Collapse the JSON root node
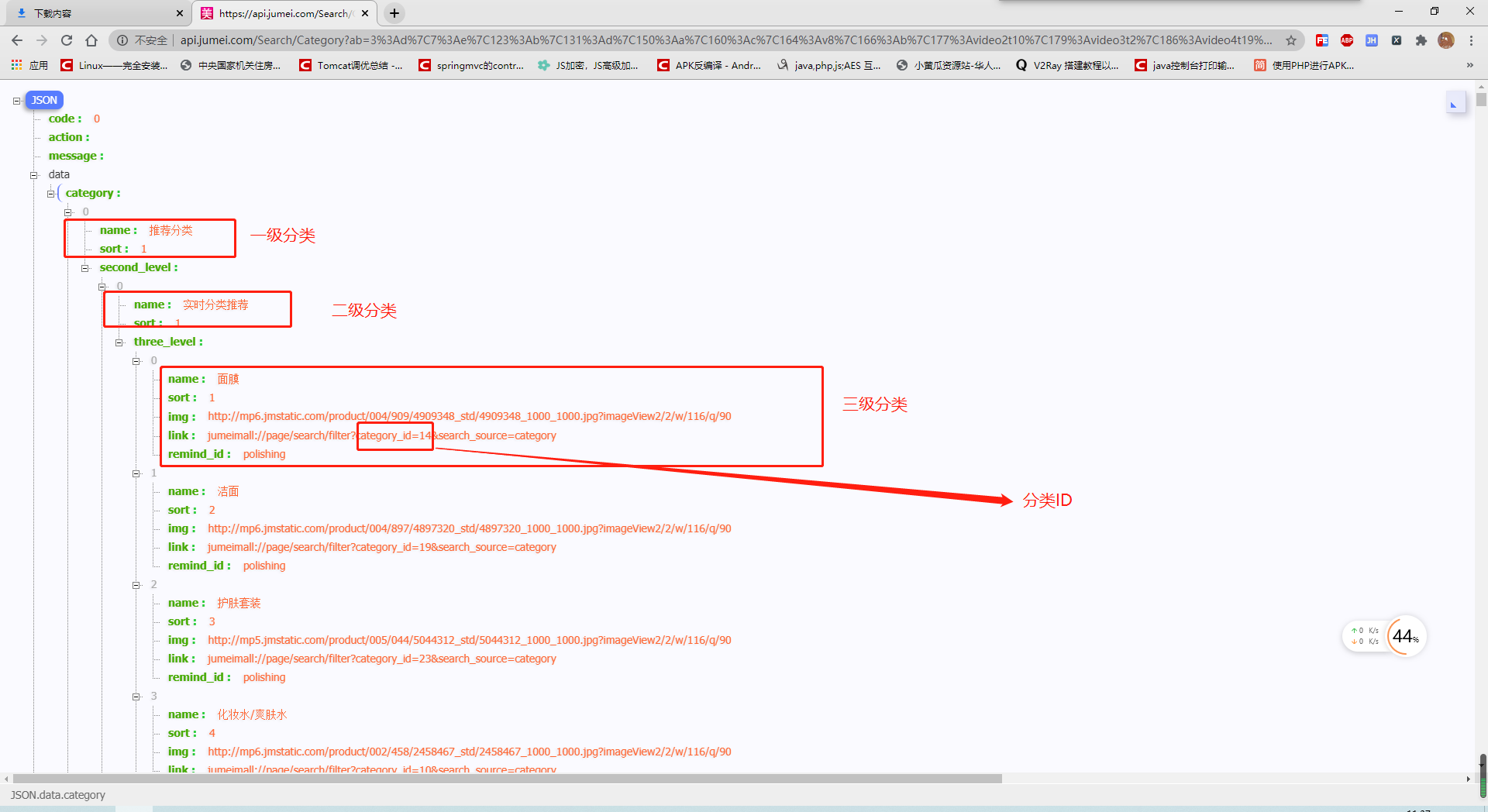Screen dimensions: 1488x812 17,101
